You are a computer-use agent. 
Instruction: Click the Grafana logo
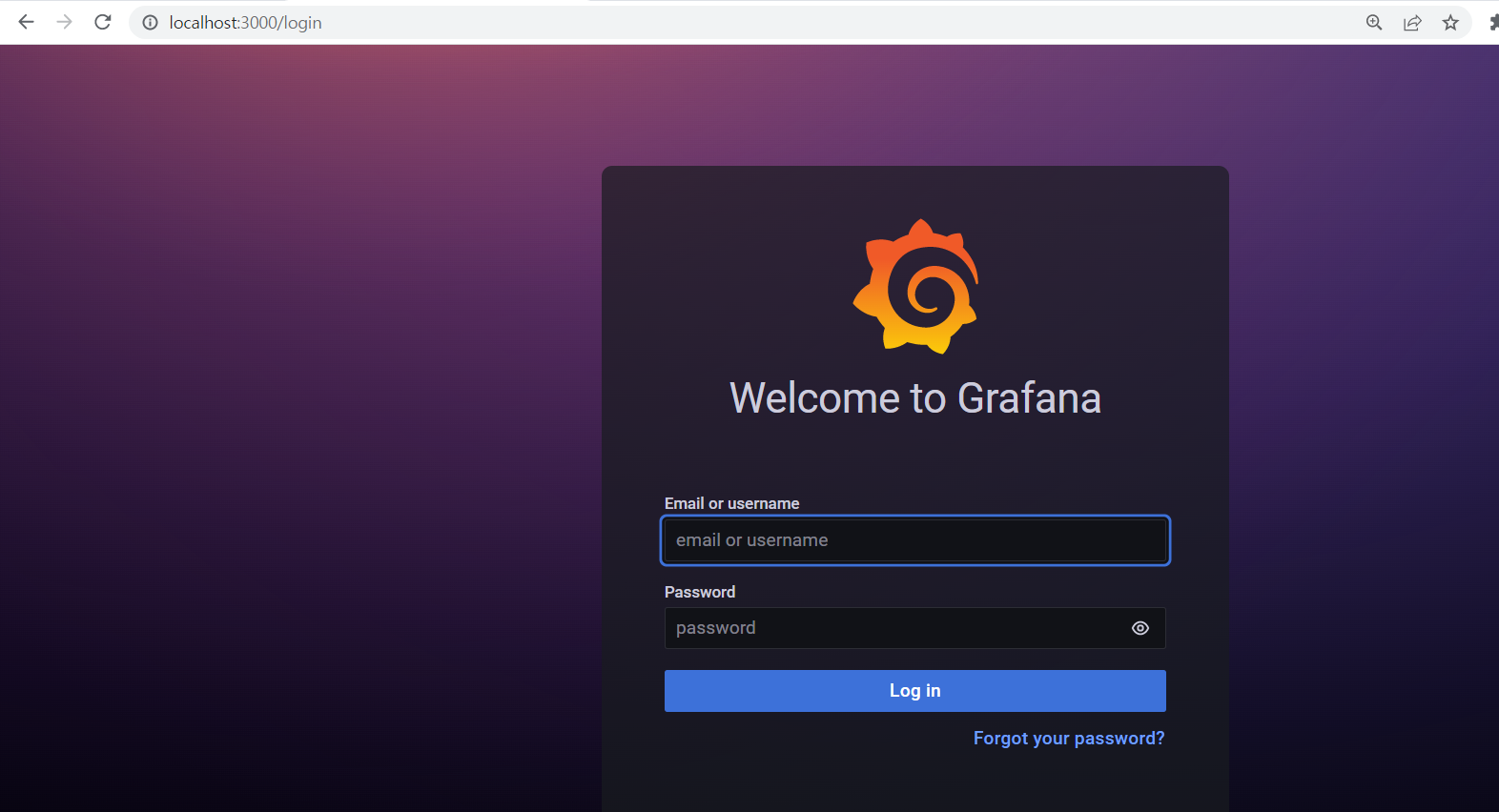click(x=915, y=286)
